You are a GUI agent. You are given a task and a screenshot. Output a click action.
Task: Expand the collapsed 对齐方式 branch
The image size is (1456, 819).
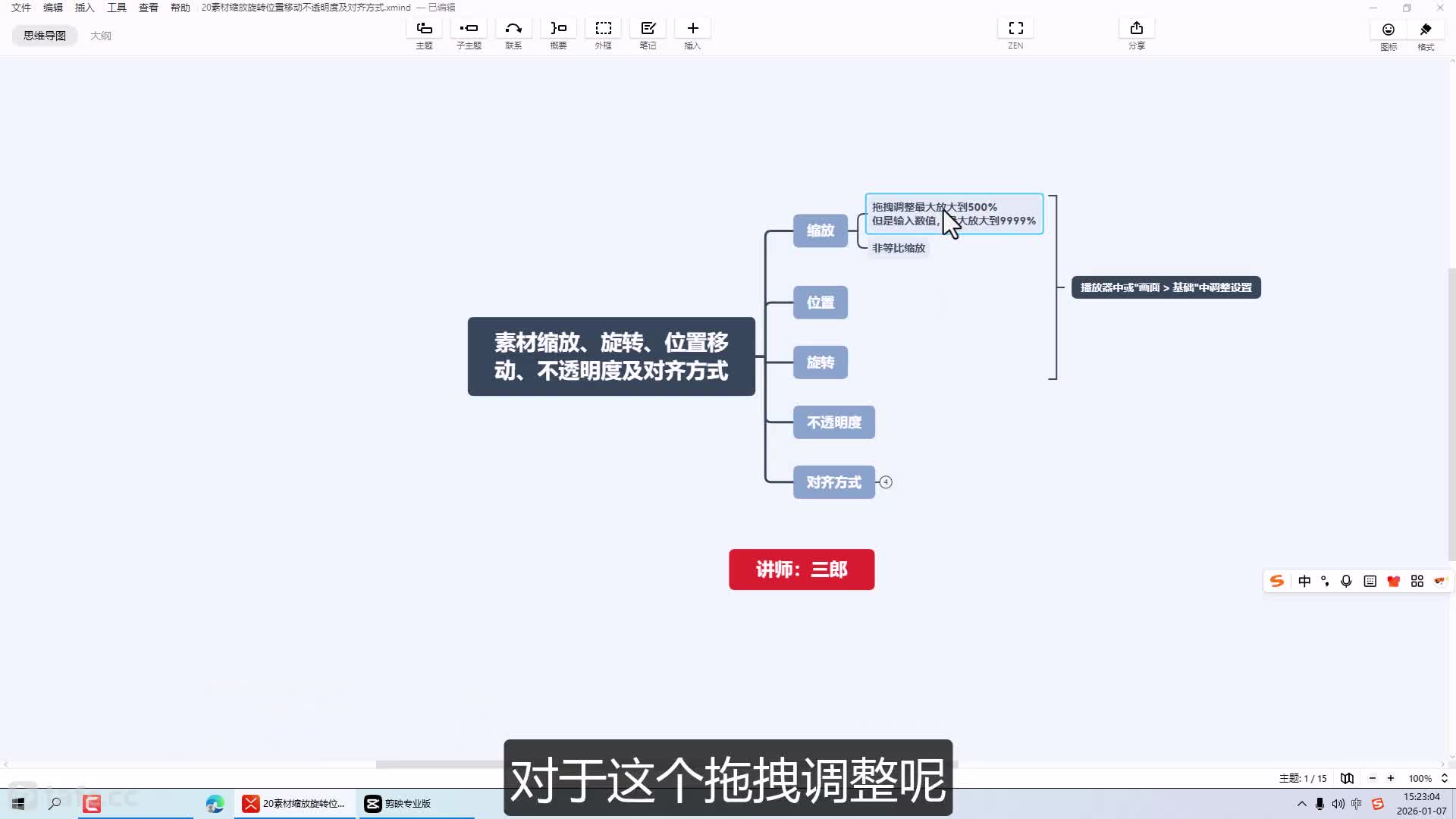(x=886, y=482)
